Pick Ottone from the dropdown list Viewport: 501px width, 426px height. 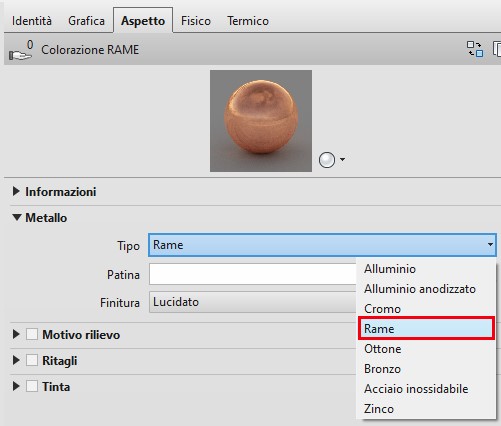pyautogui.click(x=426, y=349)
